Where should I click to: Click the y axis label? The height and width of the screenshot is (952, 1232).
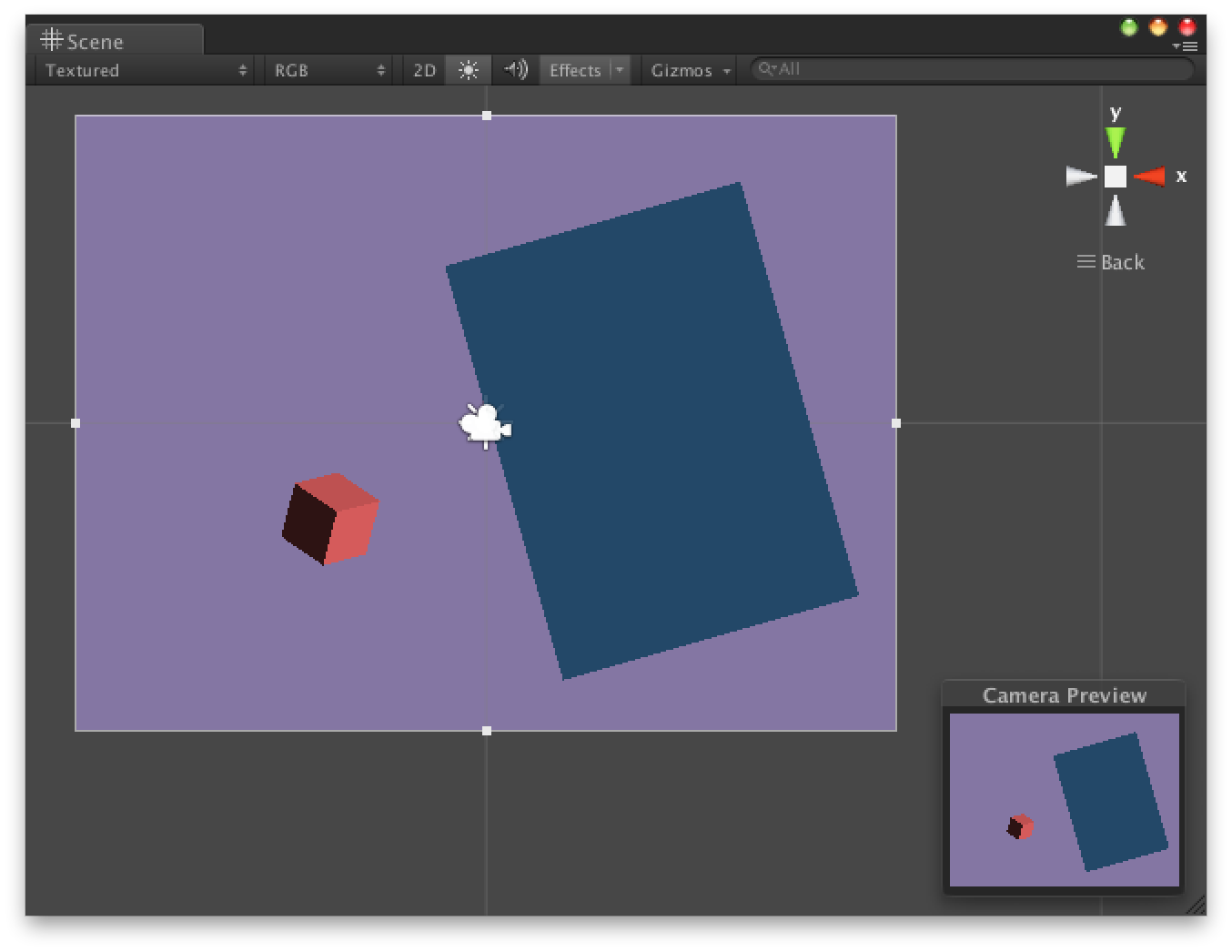pyautogui.click(x=1116, y=113)
